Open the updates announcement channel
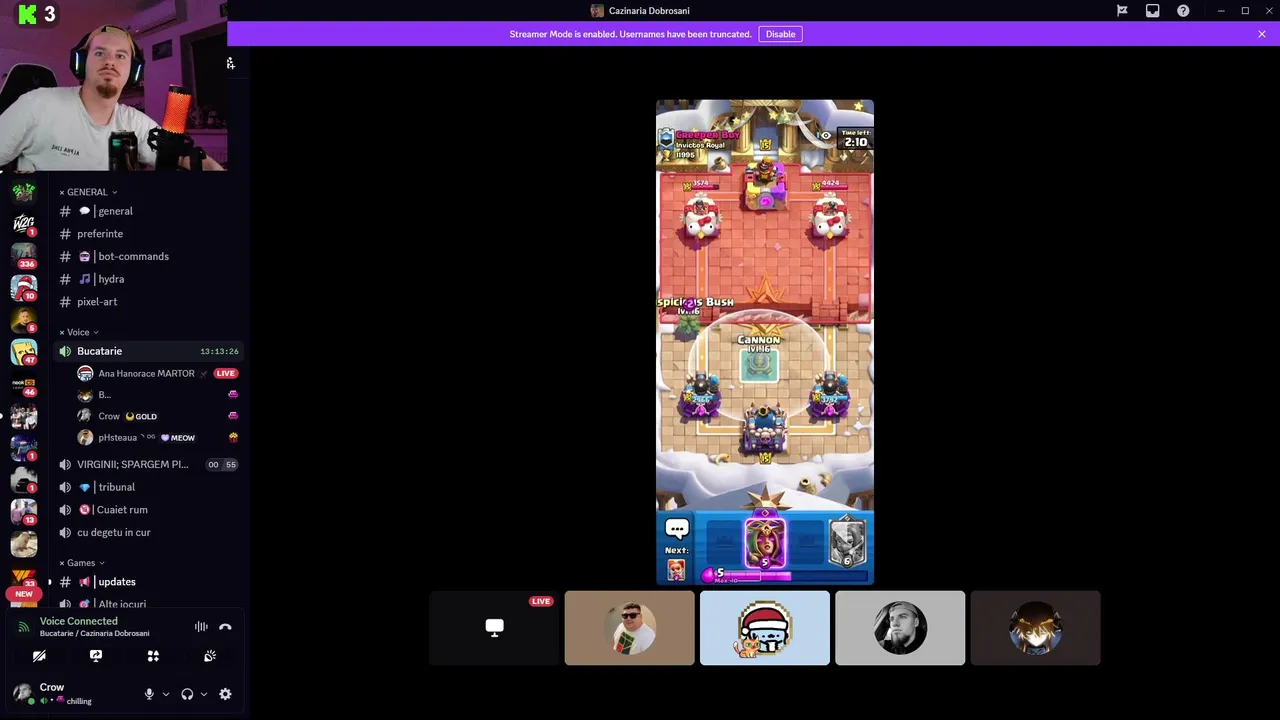This screenshot has height=720, width=1280. point(150,582)
